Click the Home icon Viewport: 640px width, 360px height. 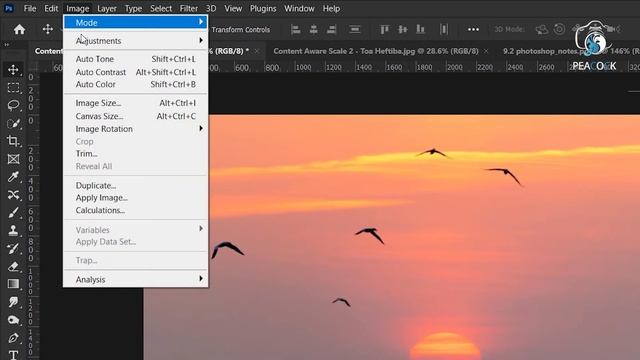click(19, 29)
